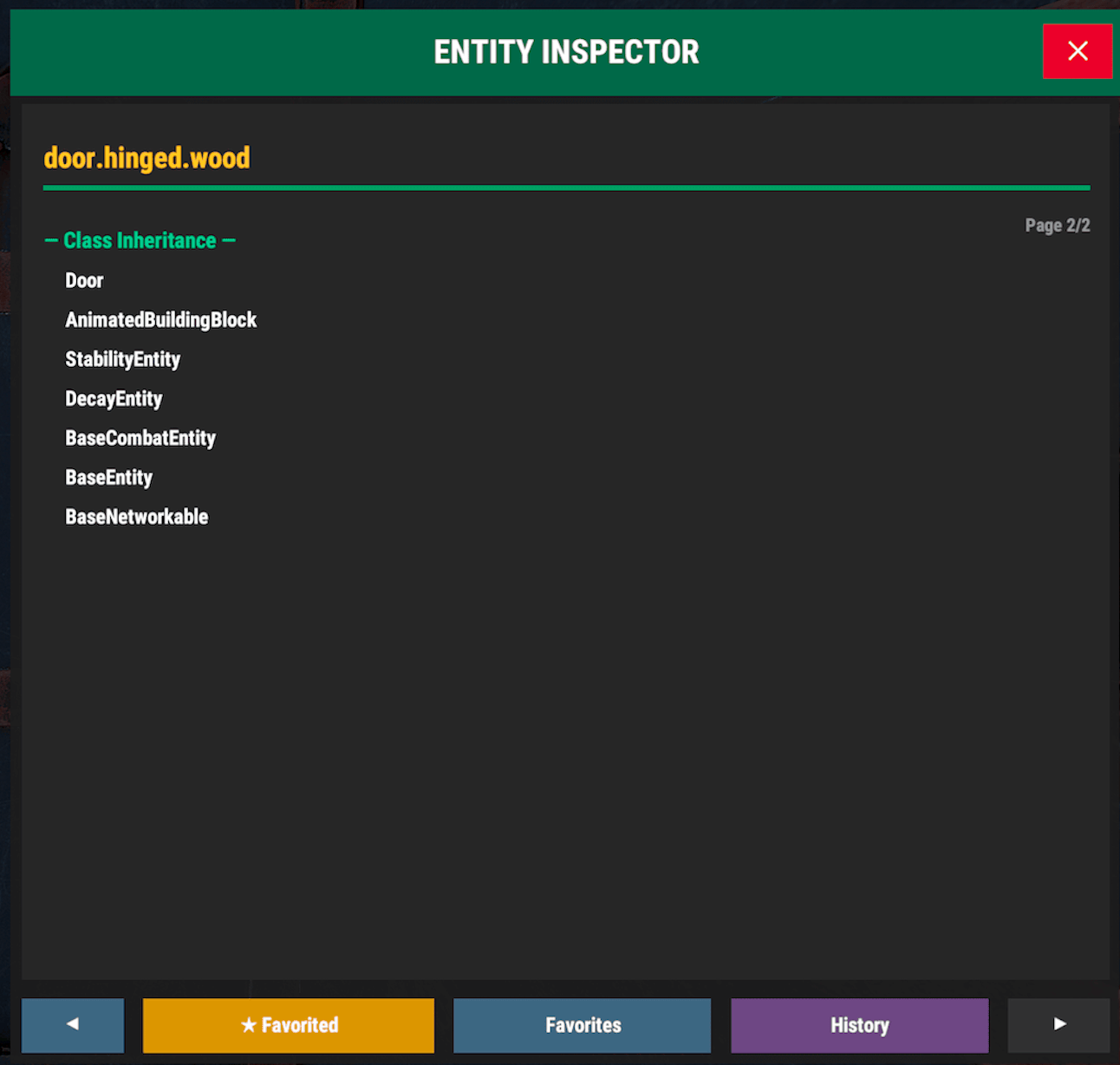The height and width of the screenshot is (1065, 1120).
Task: Go to the previous page with left arrow
Action: click(x=73, y=1024)
